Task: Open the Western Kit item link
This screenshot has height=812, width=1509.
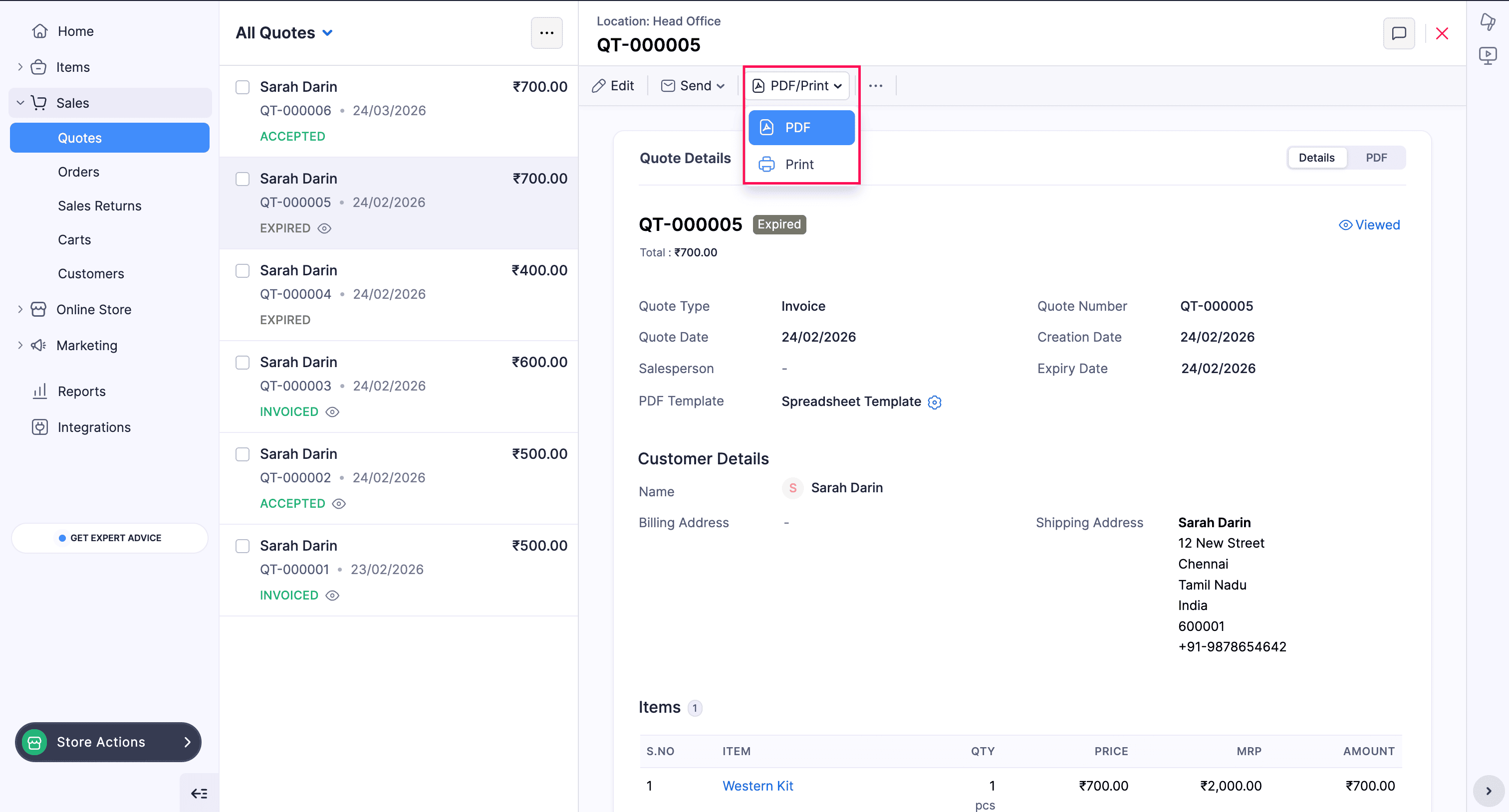Action: 757,786
